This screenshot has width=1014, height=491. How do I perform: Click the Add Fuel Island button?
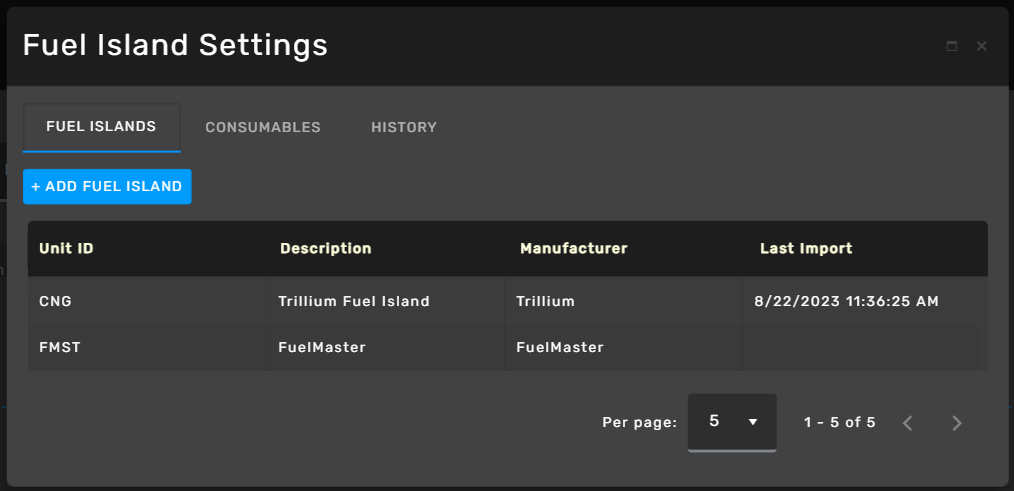107,186
